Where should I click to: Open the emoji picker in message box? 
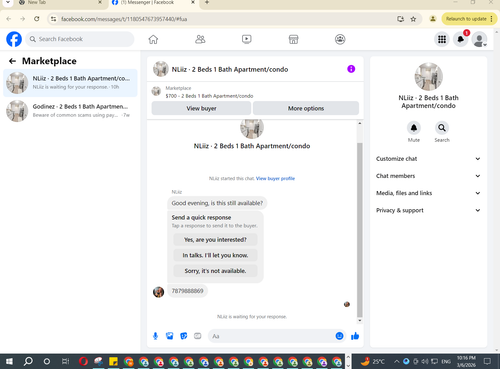(x=339, y=336)
